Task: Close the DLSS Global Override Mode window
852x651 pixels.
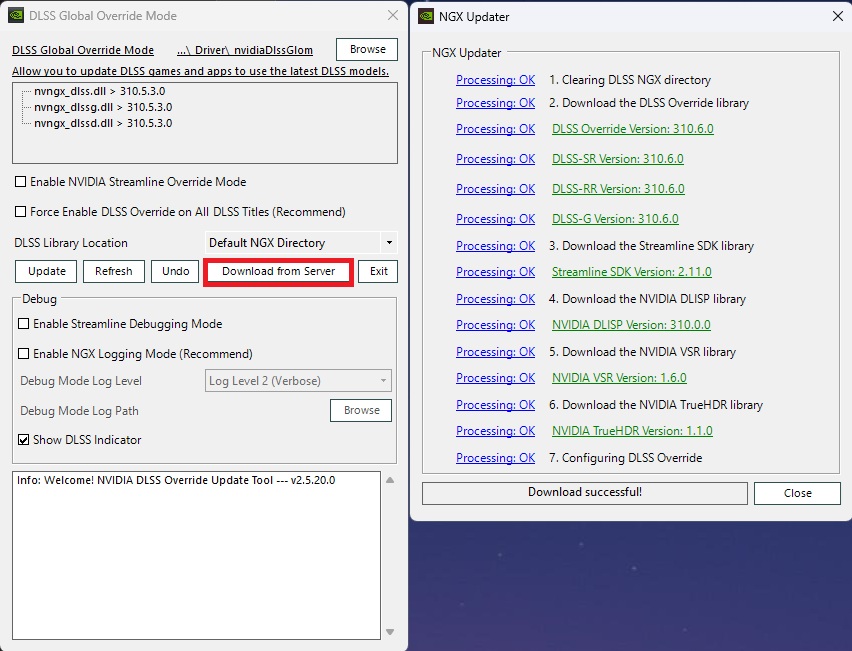Action: 393,15
